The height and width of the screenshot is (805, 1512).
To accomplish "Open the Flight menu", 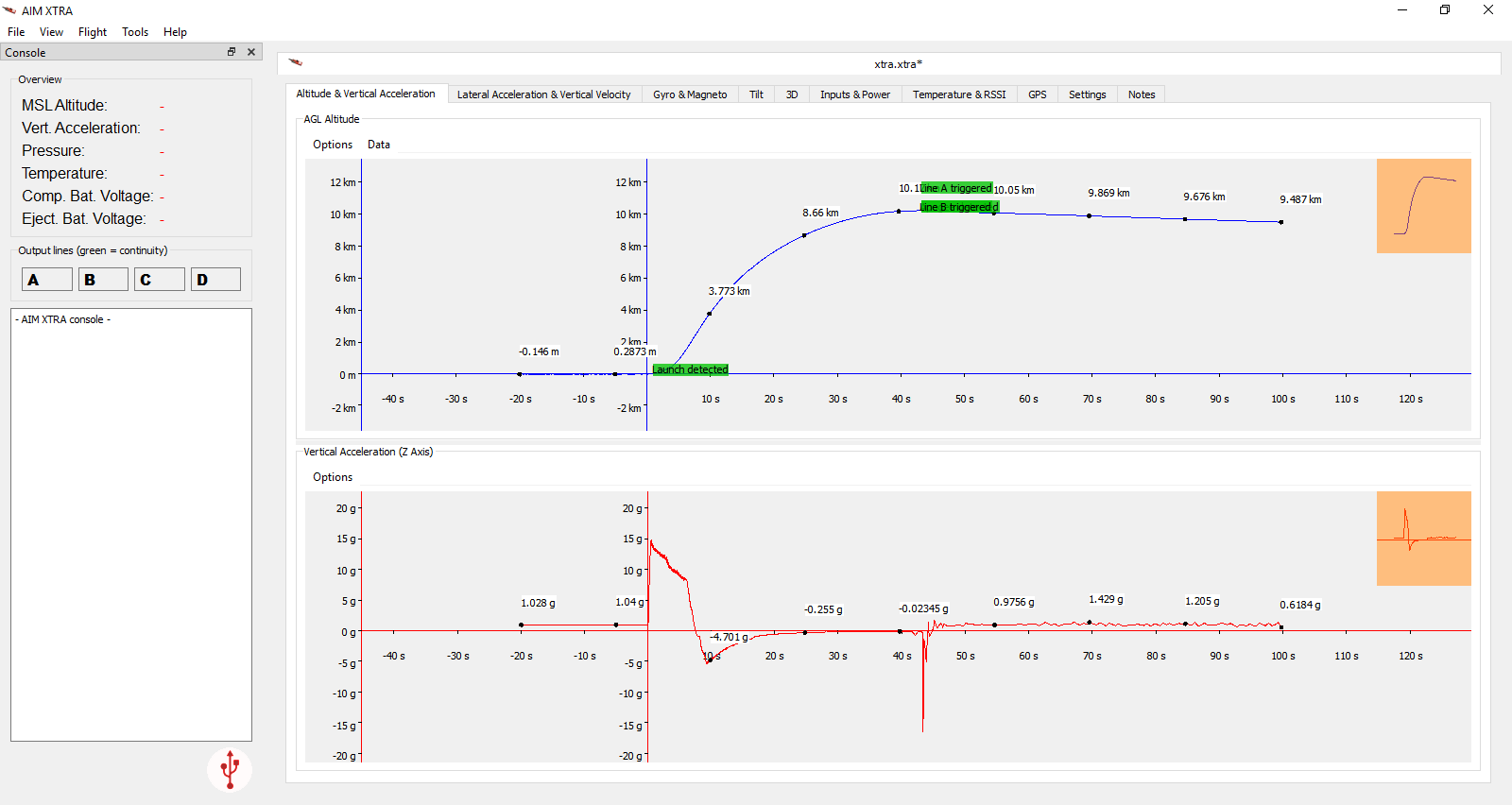I will [93, 31].
